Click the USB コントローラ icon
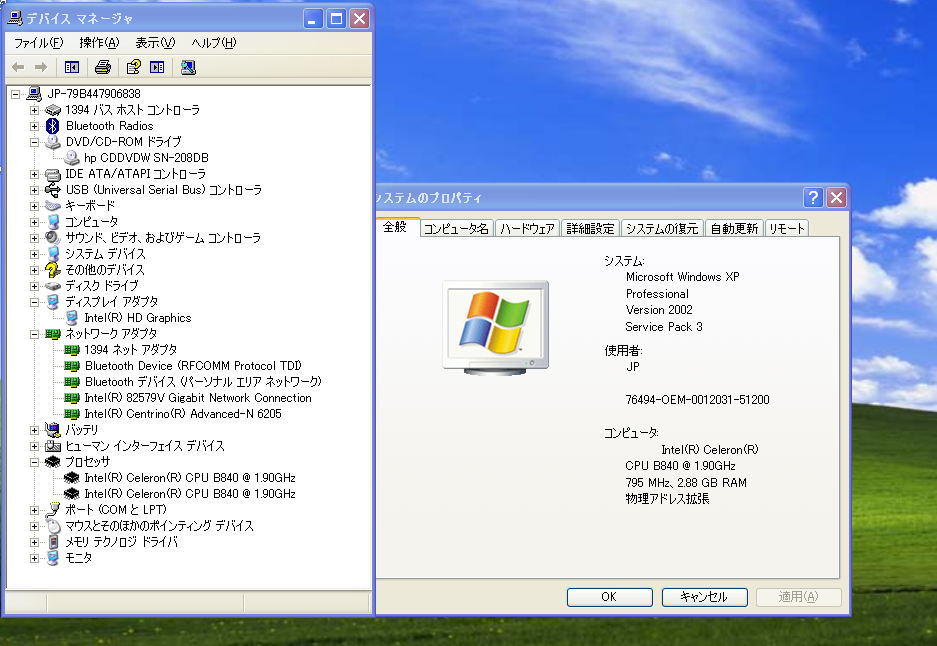Viewport: 937px width, 646px height. (53, 190)
